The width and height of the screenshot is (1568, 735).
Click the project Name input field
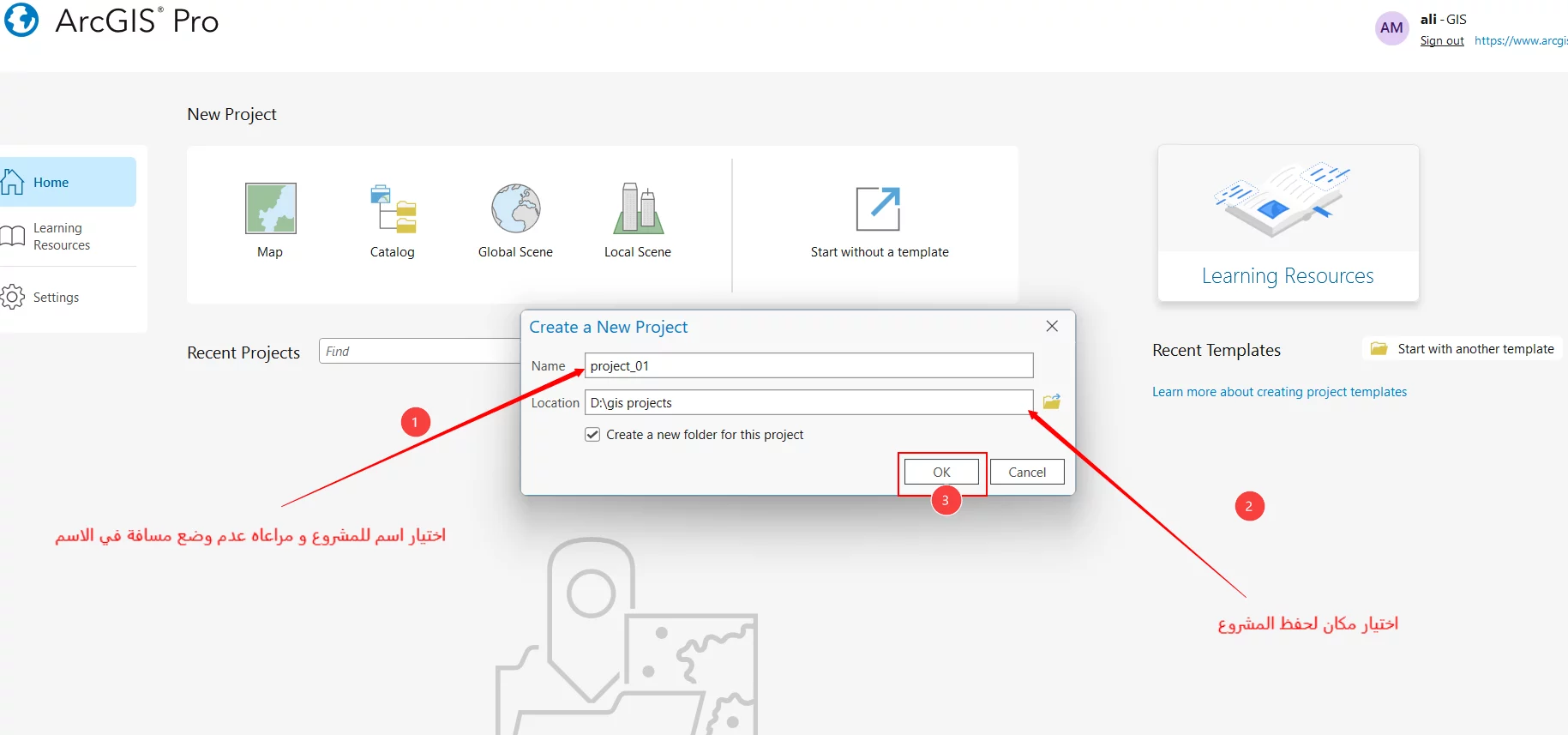click(x=808, y=365)
